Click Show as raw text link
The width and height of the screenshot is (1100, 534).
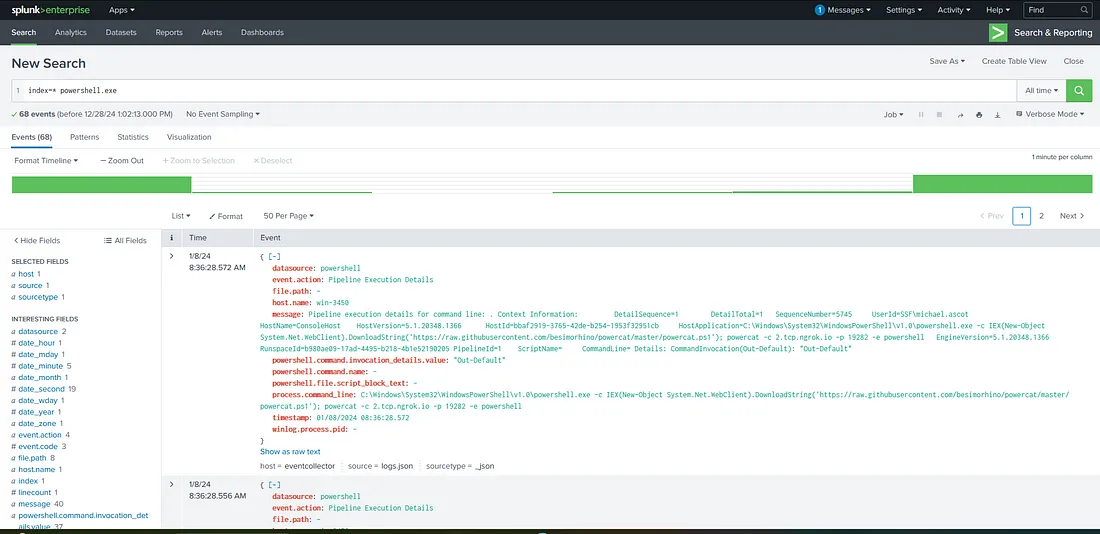[x=290, y=452]
